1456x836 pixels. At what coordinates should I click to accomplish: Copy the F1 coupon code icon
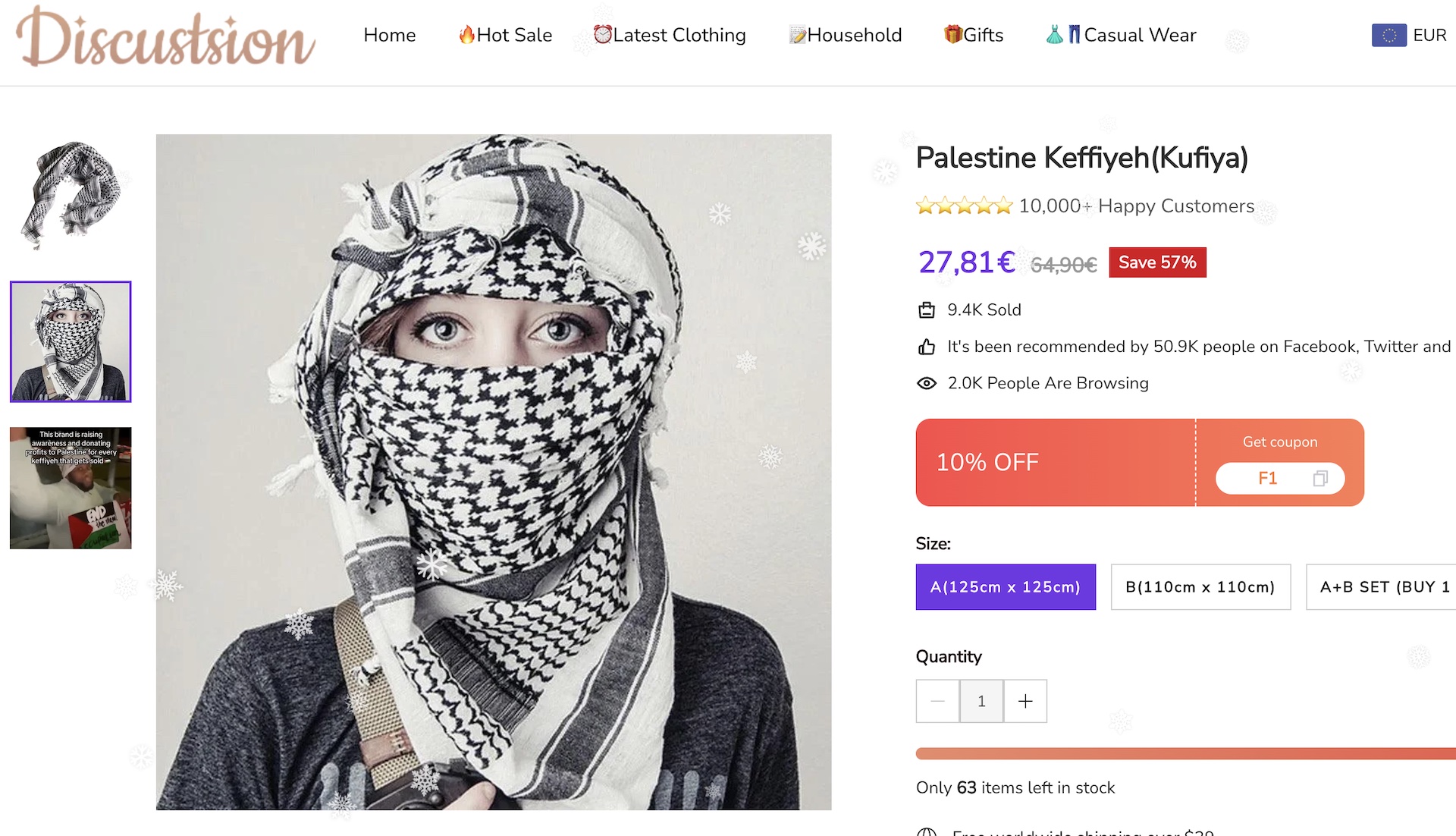[x=1320, y=479]
